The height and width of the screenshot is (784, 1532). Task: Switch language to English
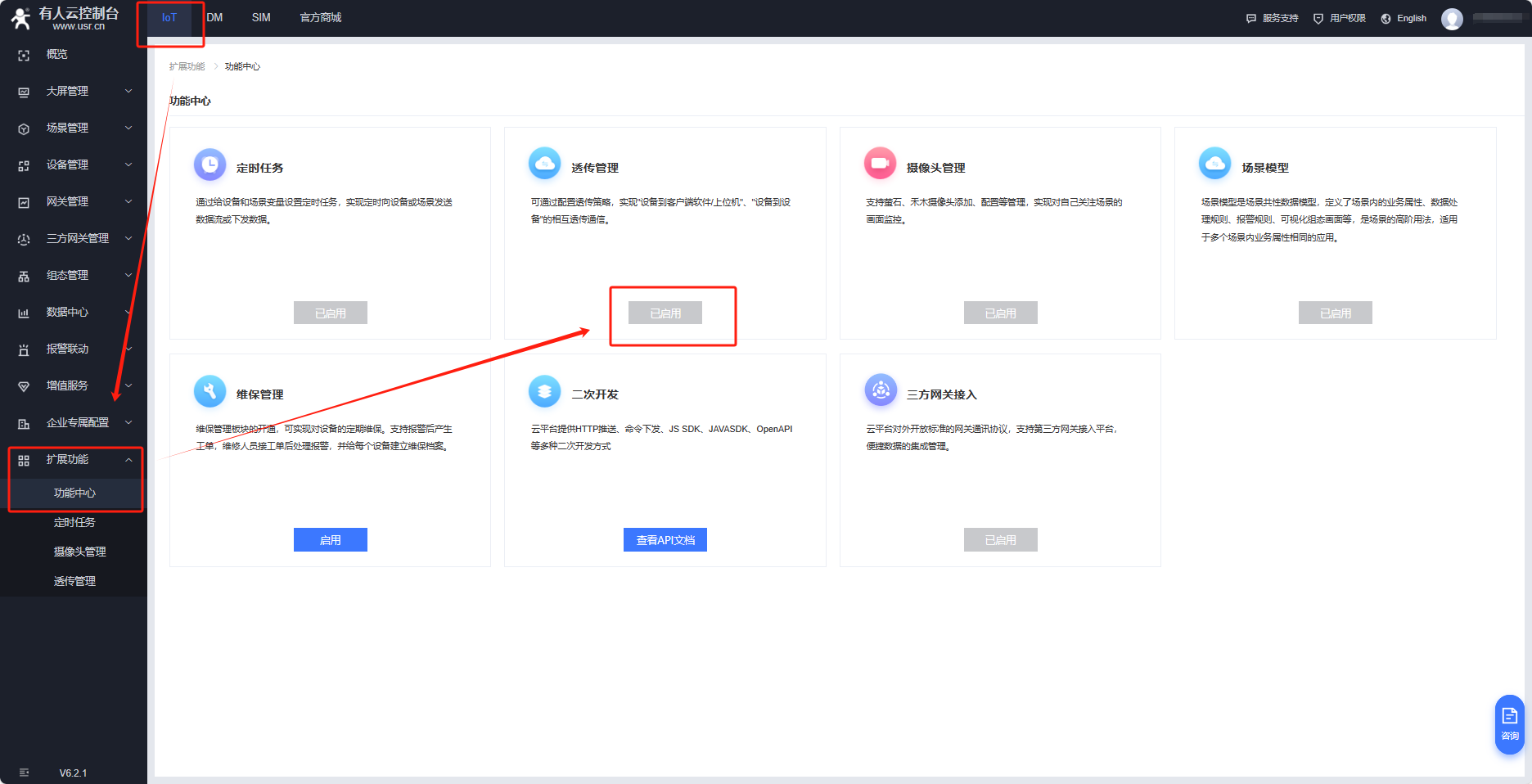(1404, 19)
